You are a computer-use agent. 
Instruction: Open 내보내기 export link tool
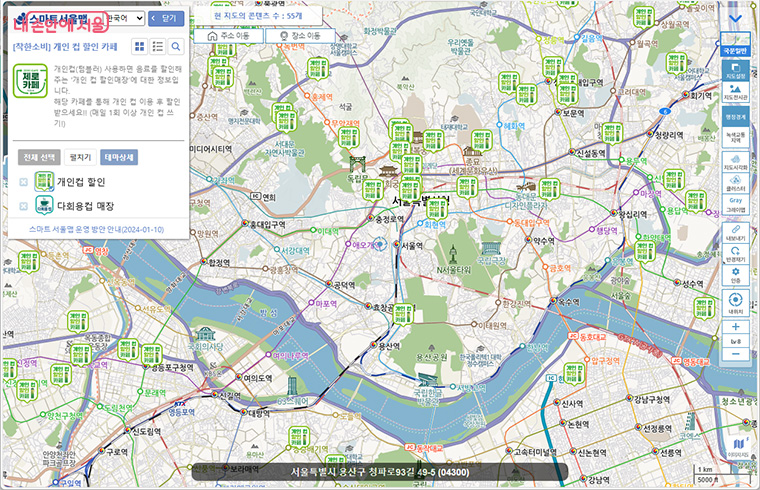point(736,233)
